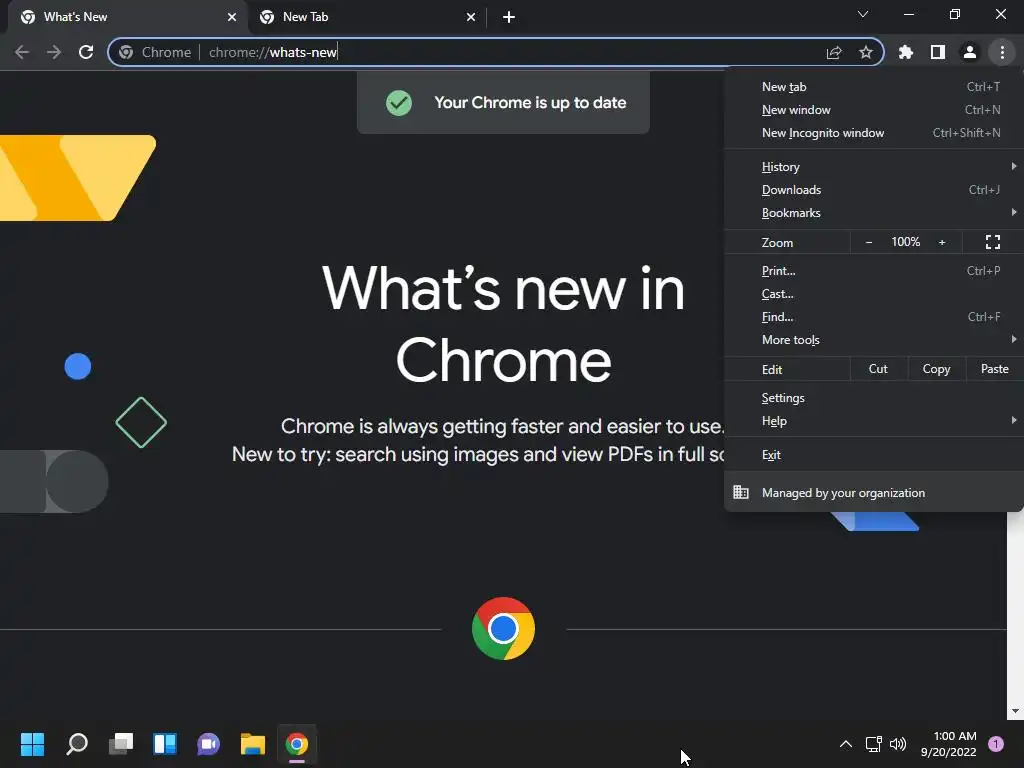This screenshot has height=768, width=1024.
Task: Click the Copy button in Edit row
Action: pyautogui.click(x=936, y=369)
